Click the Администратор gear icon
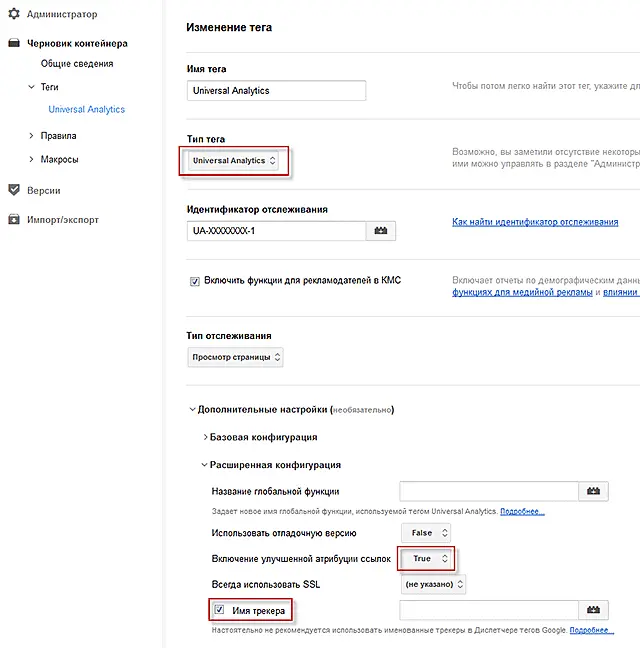 14,15
